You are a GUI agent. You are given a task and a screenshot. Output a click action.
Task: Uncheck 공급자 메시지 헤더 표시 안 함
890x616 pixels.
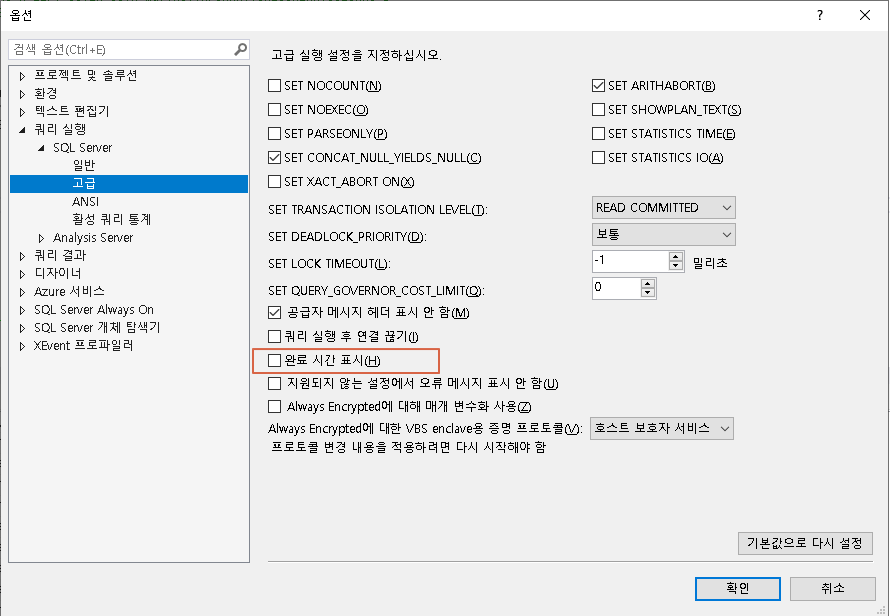[274, 312]
